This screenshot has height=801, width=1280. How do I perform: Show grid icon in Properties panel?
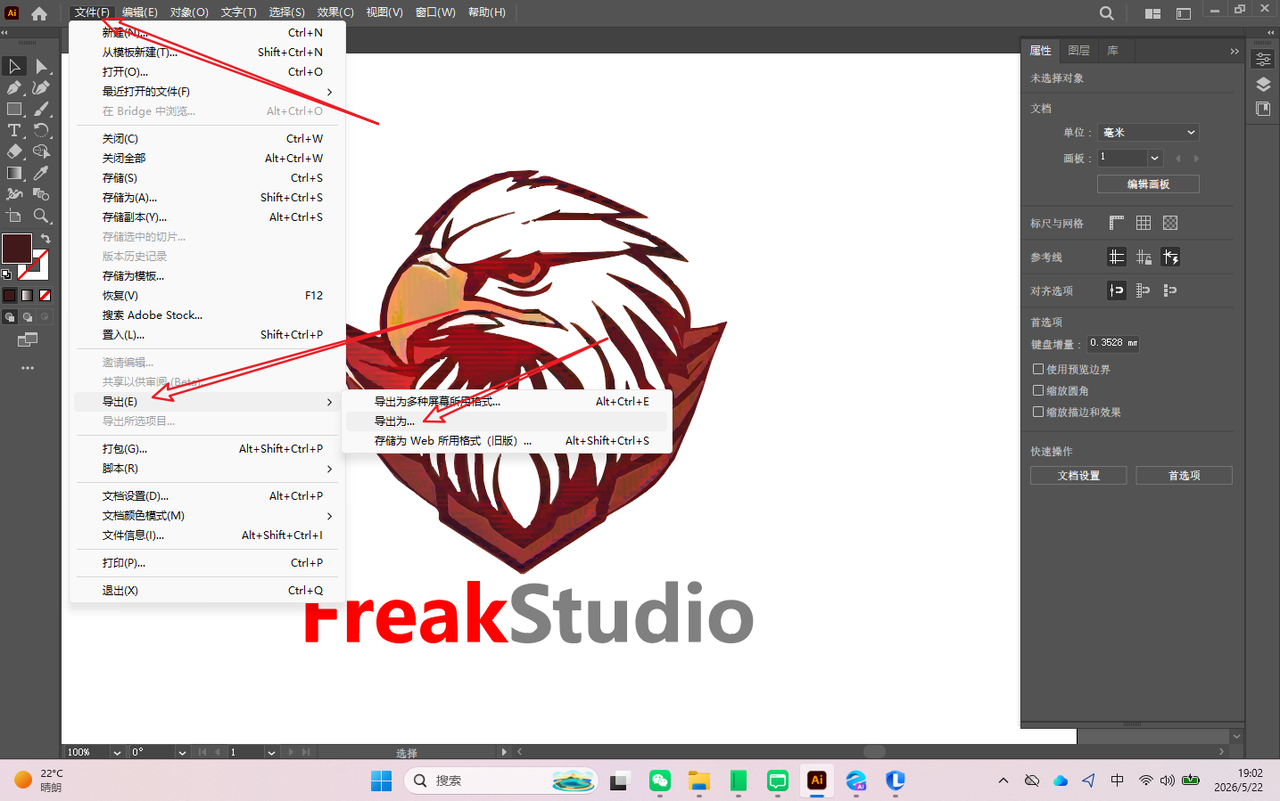1143,223
